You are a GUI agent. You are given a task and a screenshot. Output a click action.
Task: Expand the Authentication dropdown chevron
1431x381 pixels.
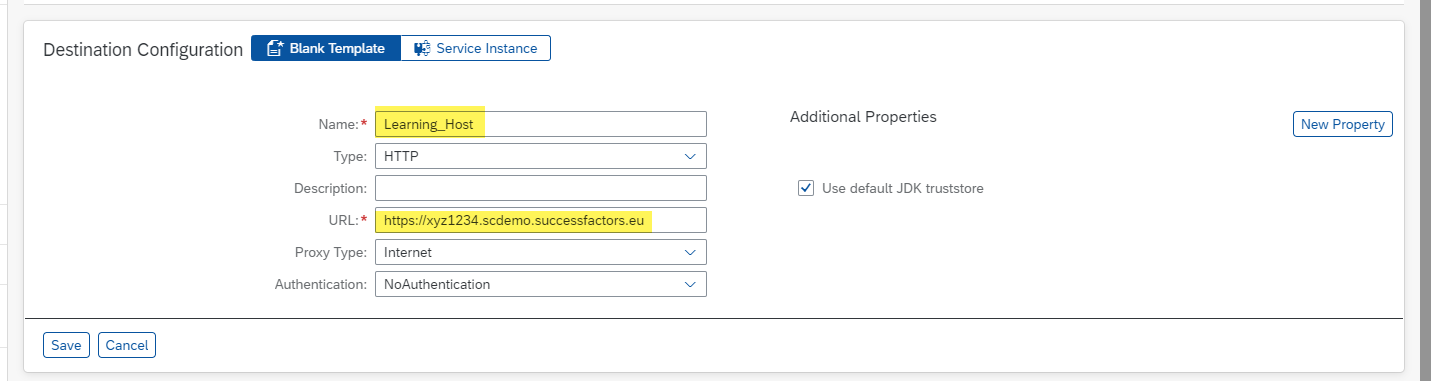tap(690, 284)
